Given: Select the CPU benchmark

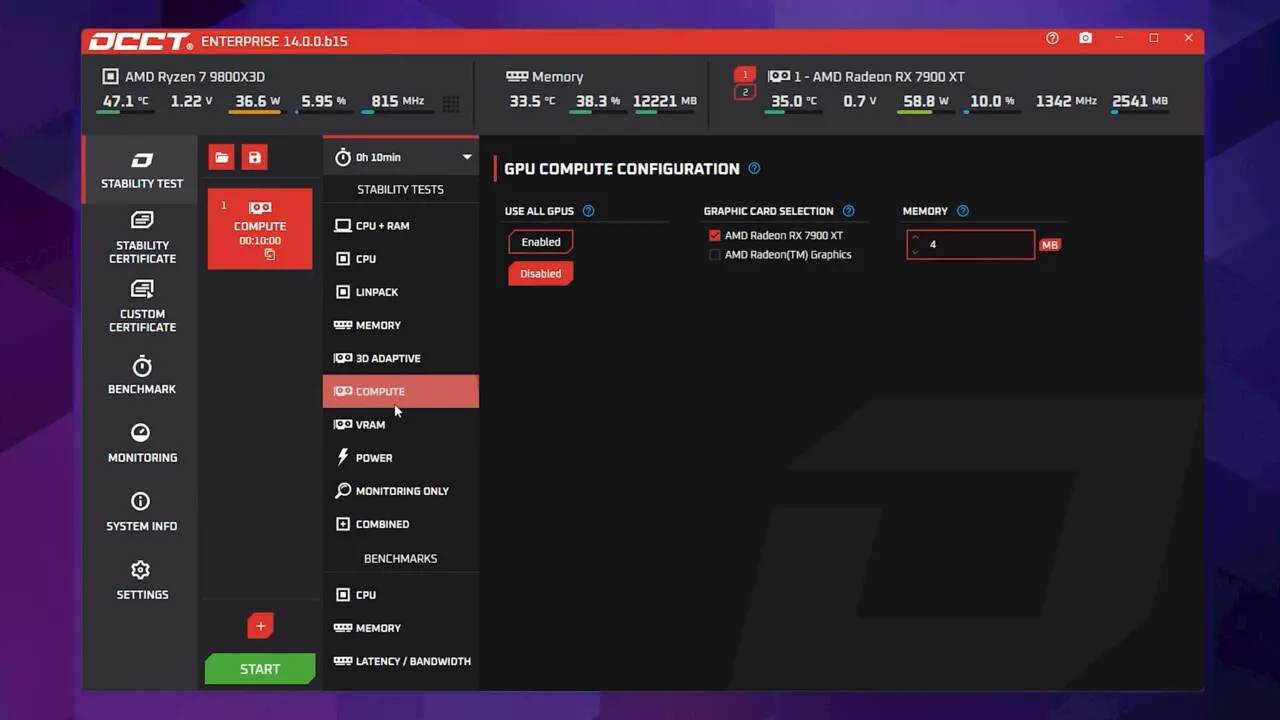Looking at the screenshot, I should click(x=401, y=595).
